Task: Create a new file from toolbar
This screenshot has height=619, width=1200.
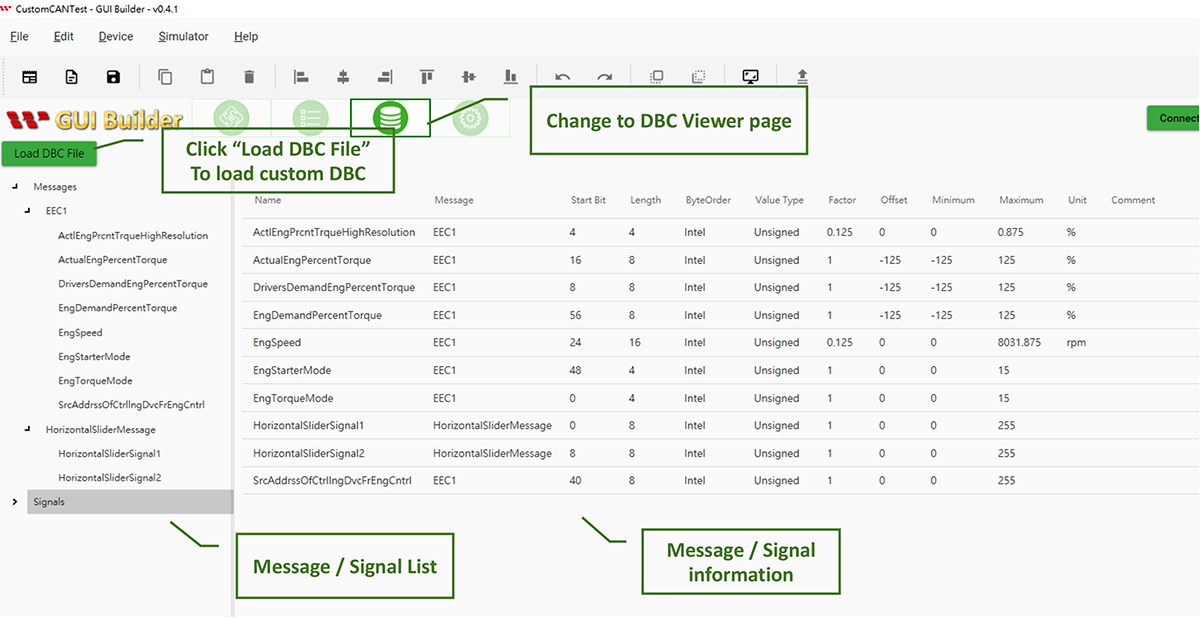Action: coord(71,77)
